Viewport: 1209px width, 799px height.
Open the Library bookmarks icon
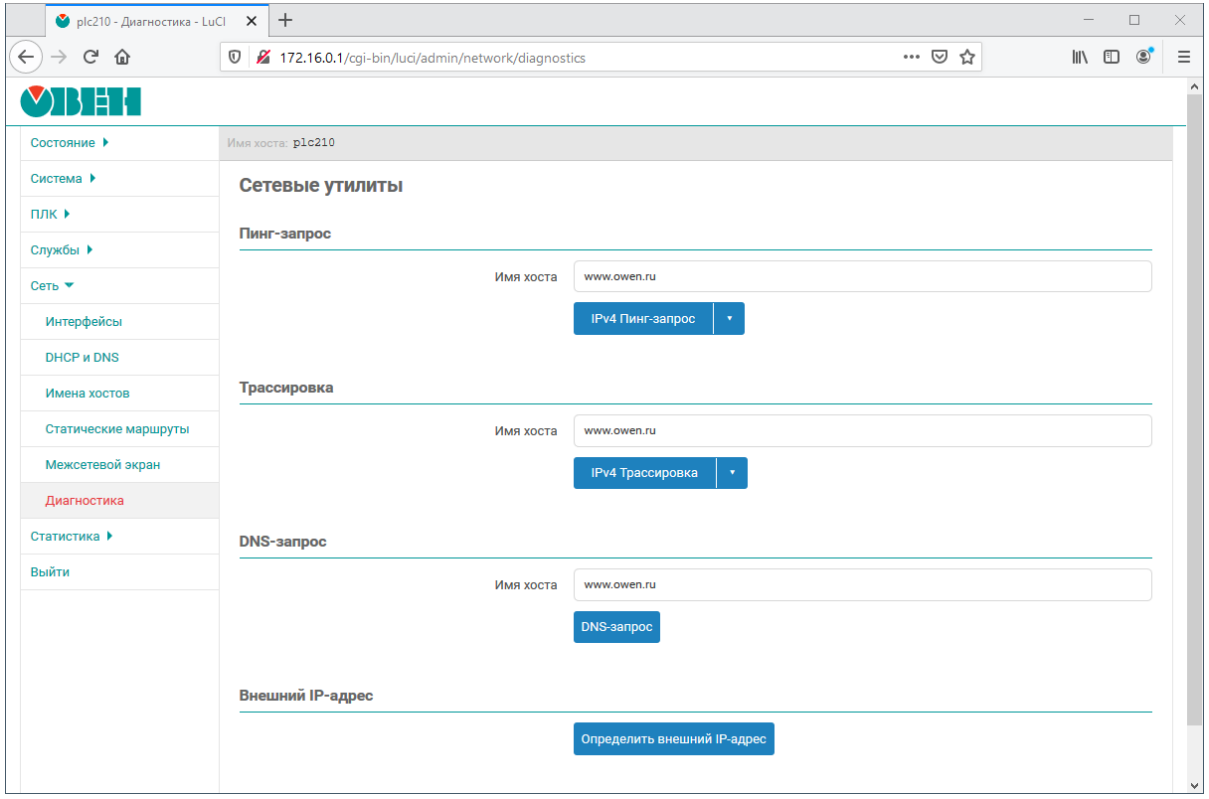point(1080,57)
